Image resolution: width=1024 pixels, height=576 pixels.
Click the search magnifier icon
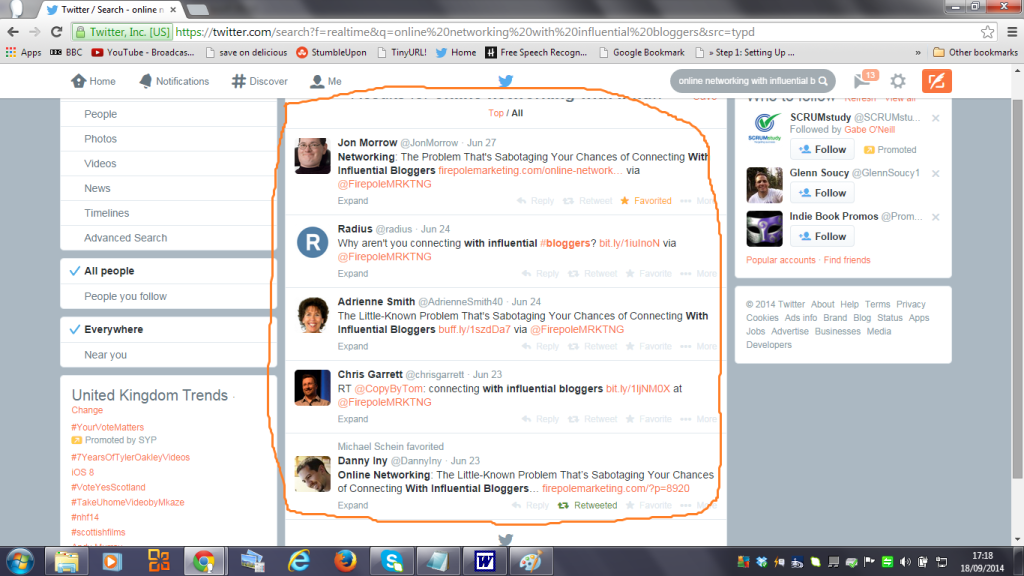point(823,81)
